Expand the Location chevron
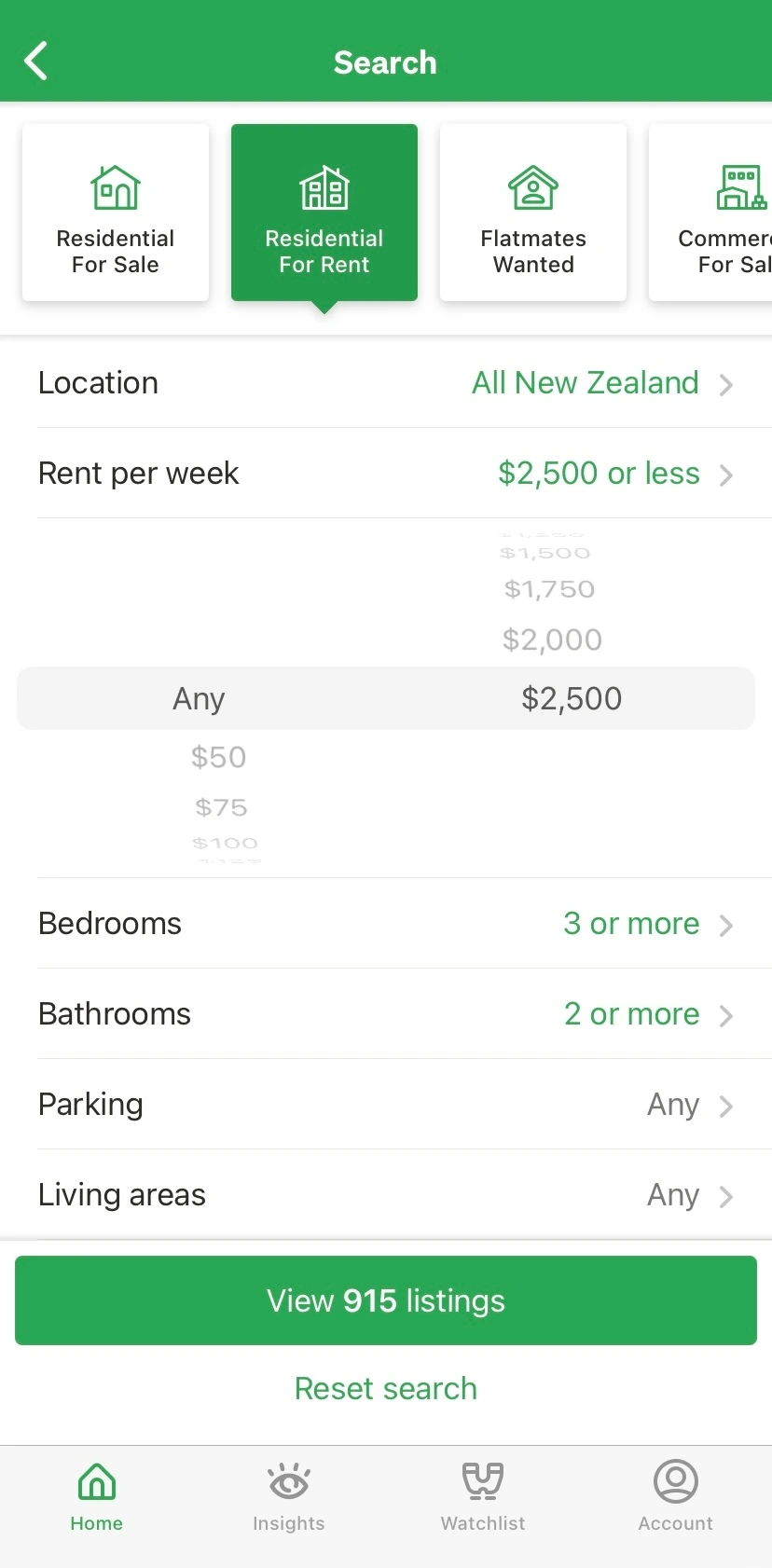The width and height of the screenshot is (772, 1568). [725, 384]
